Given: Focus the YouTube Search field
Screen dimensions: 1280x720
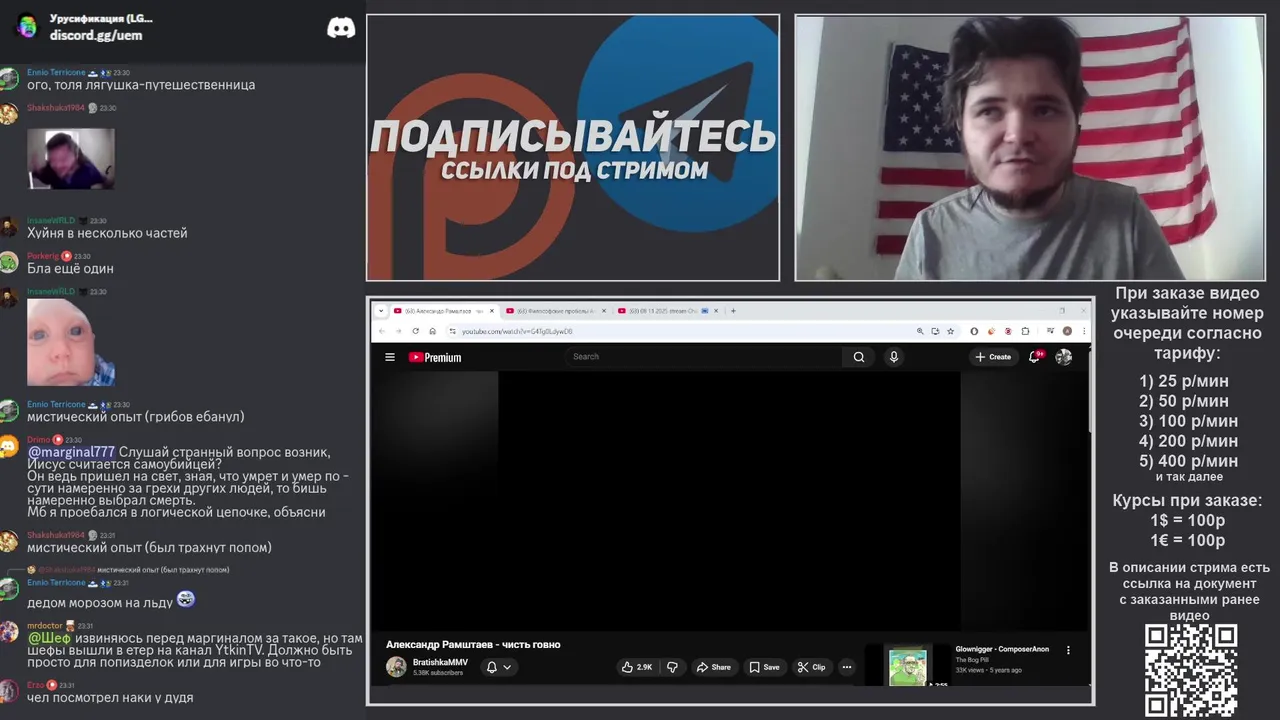Looking at the screenshot, I should pyautogui.click(x=703, y=356).
